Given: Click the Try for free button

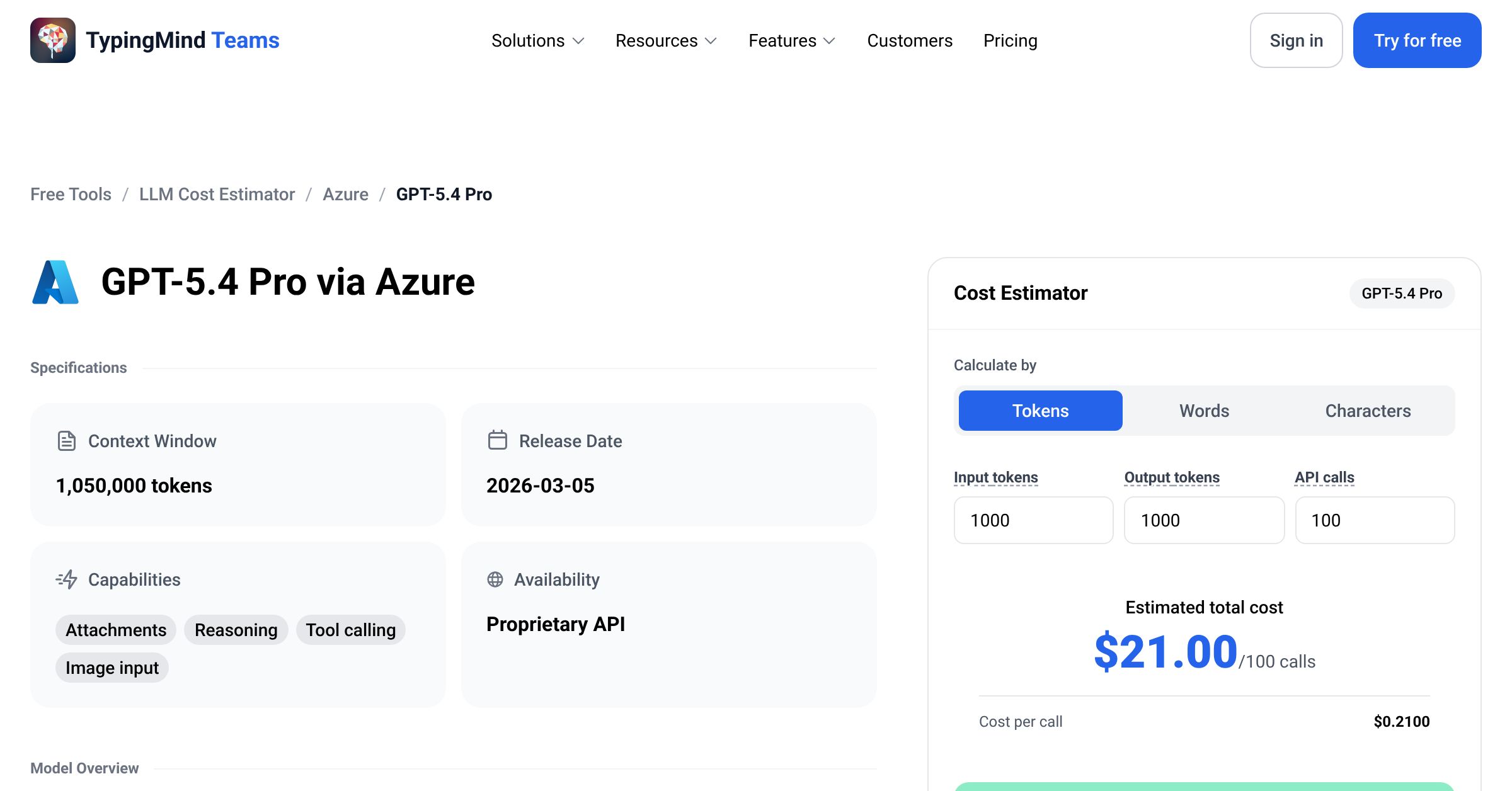Looking at the screenshot, I should [x=1417, y=40].
